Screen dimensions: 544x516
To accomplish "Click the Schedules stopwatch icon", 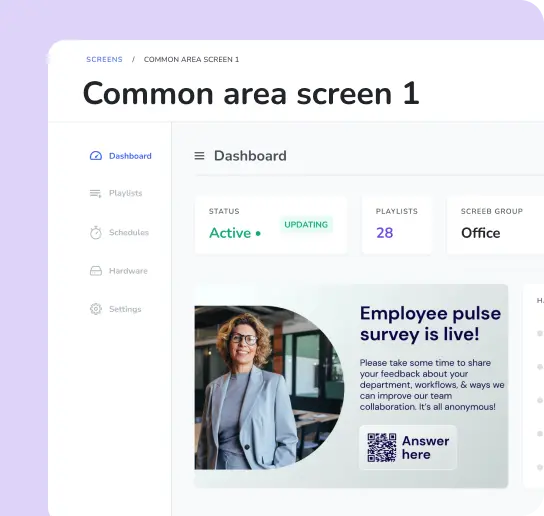I will (96, 232).
